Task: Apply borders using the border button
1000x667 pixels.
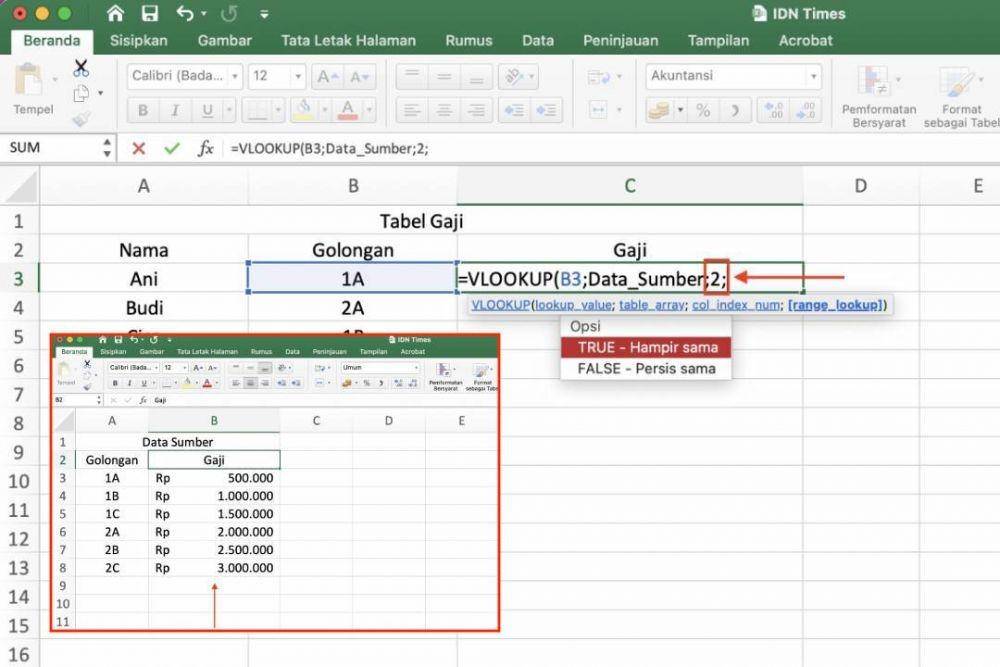Action: pos(258,110)
